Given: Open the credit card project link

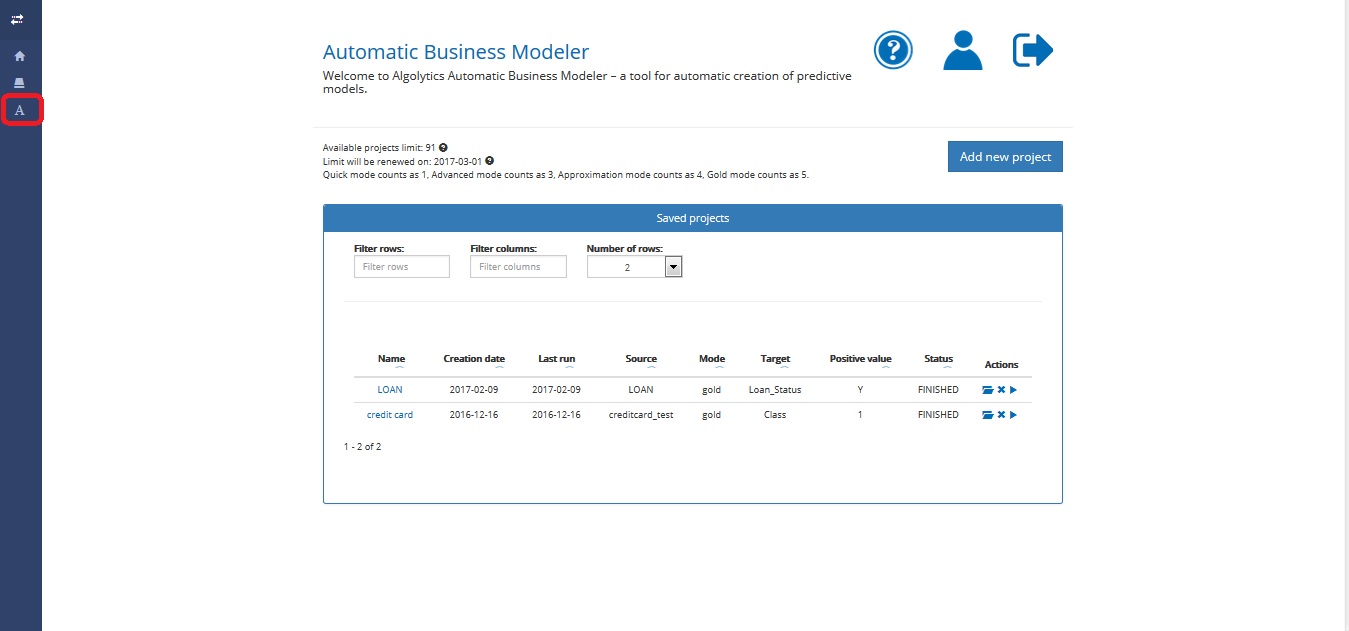Looking at the screenshot, I should (390, 415).
